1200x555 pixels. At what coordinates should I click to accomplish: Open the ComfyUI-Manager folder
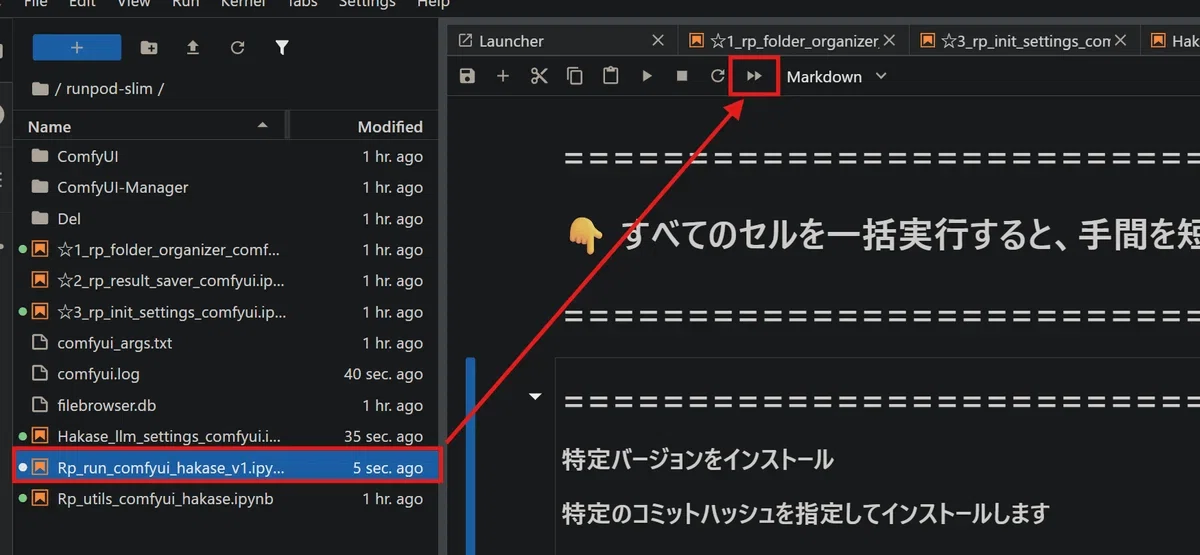click(x=225, y=187)
